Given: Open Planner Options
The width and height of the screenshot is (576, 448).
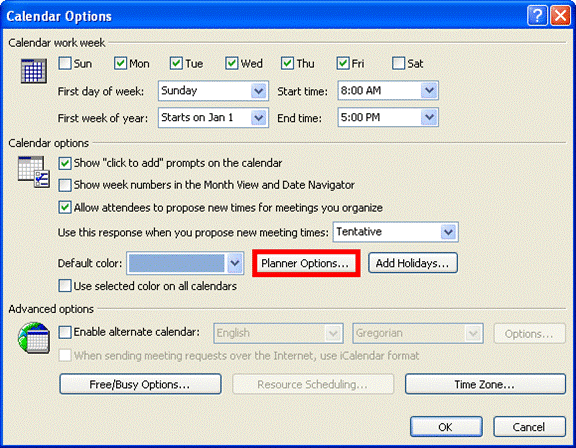Looking at the screenshot, I should click(x=306, y=263).
